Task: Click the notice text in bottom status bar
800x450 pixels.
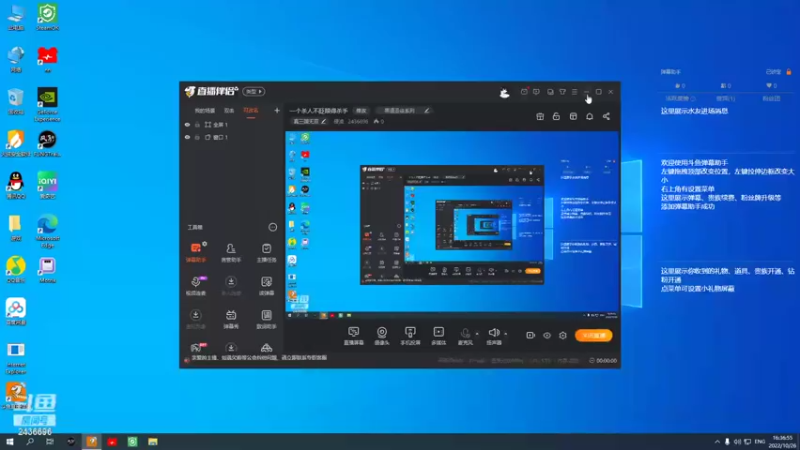Action: click(259, 358)
